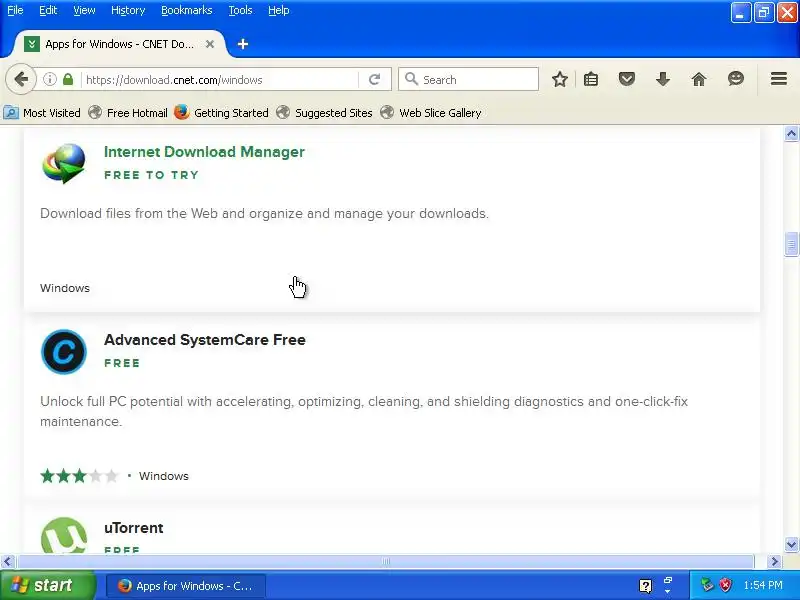
Task: Open the Downloads arrow panel
Action: pyautogui.click(x=663, y=79)
